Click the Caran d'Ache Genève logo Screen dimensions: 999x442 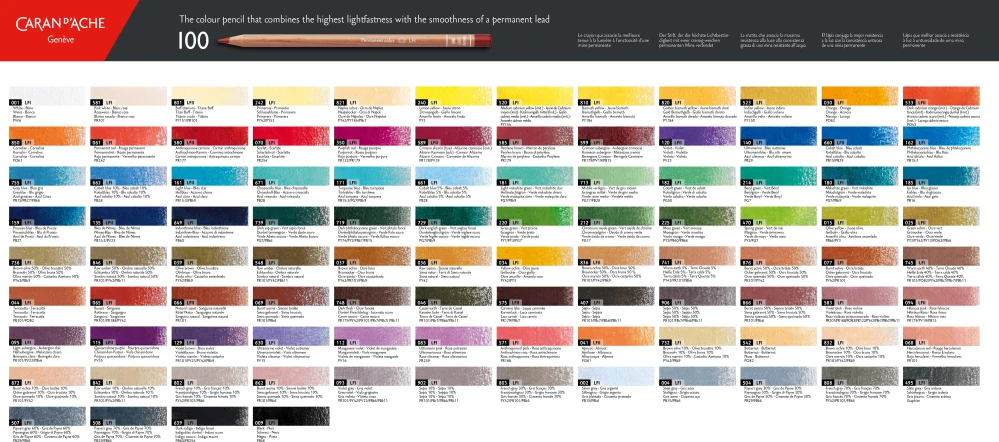[x=61, y=29]
